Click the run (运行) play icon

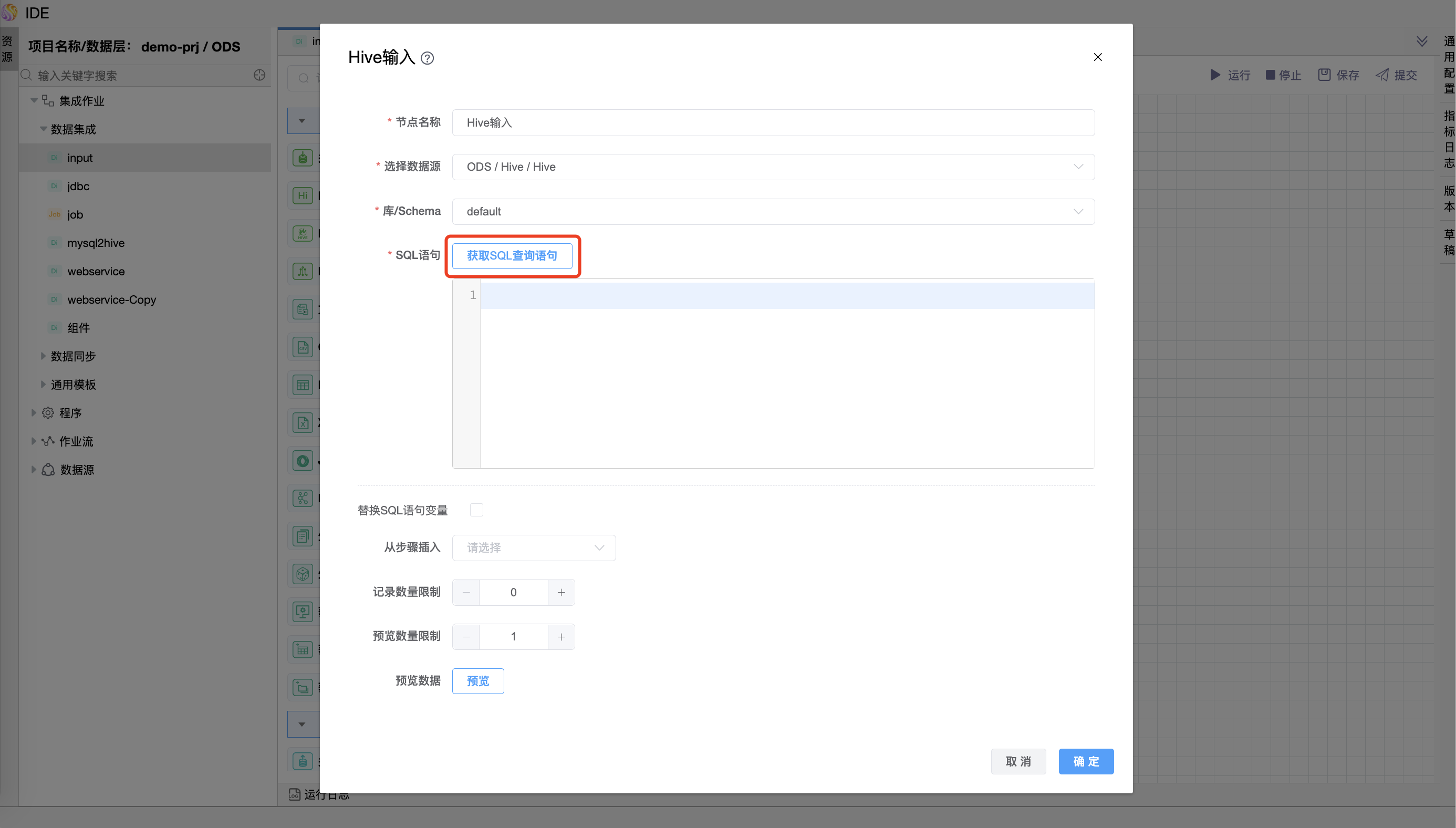(x=1215, y=75)
